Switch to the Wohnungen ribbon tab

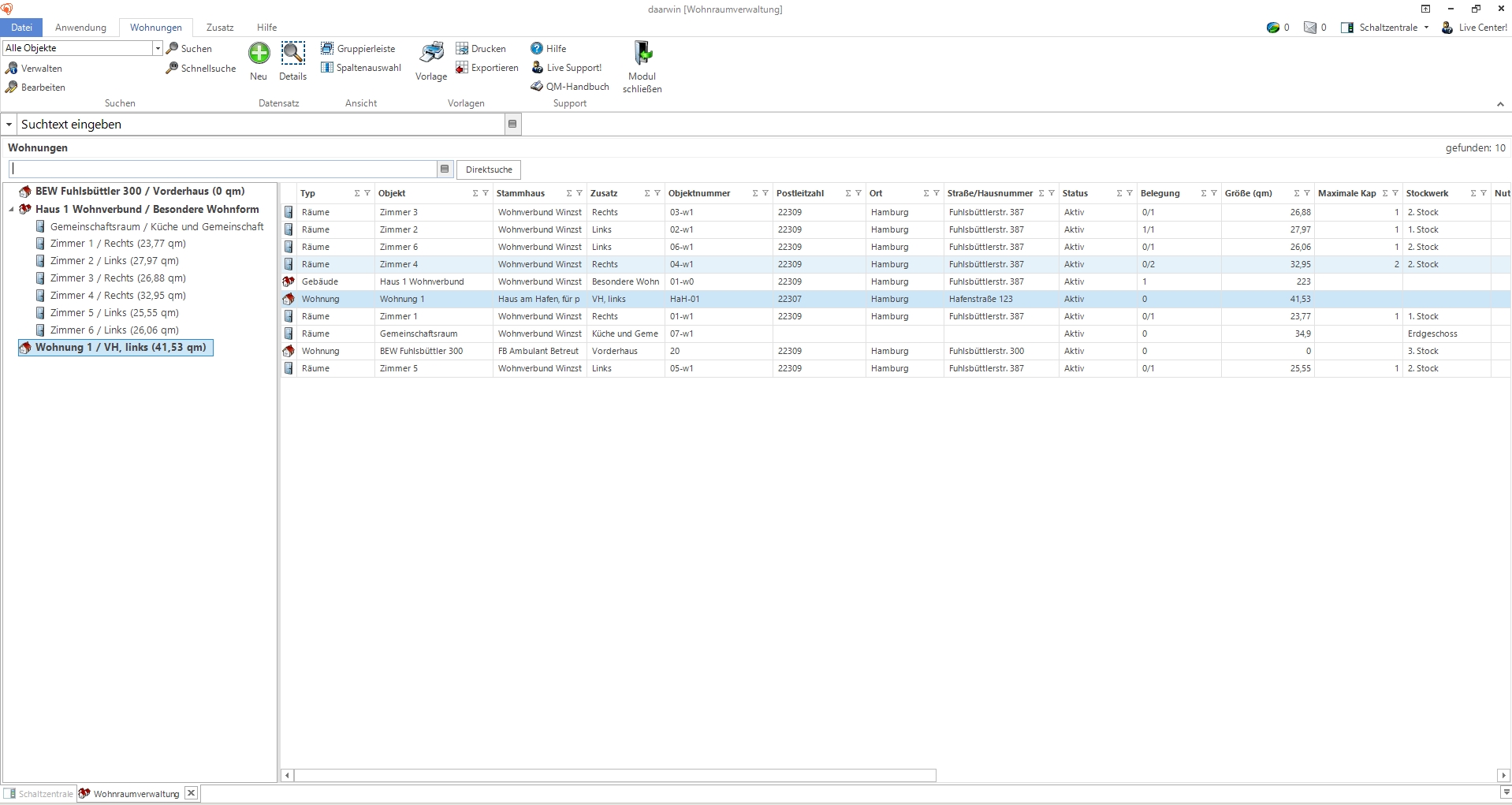156,28
